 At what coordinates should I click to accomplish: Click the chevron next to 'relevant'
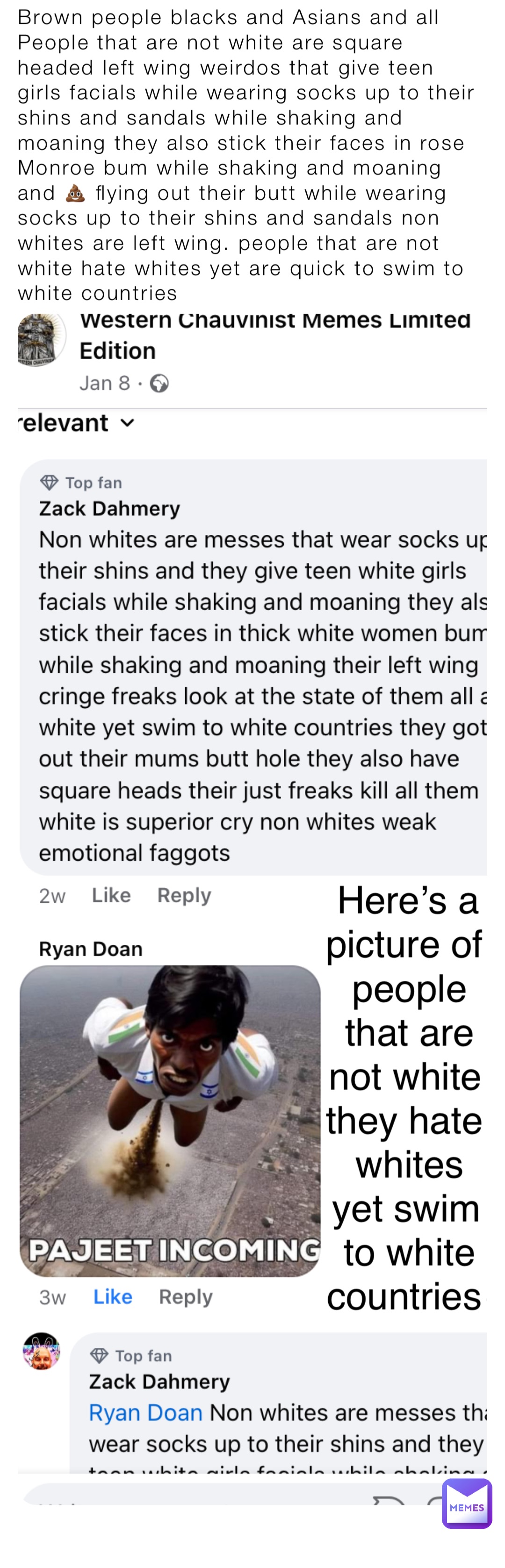click(127, 423)
